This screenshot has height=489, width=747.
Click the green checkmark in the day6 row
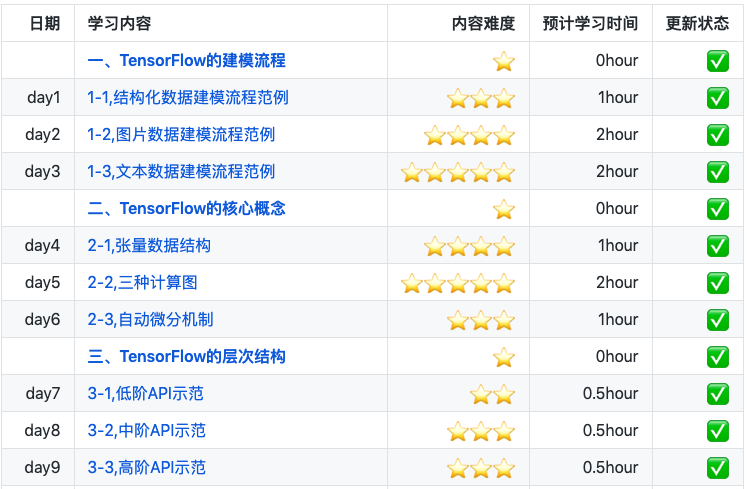pos(718,320)
